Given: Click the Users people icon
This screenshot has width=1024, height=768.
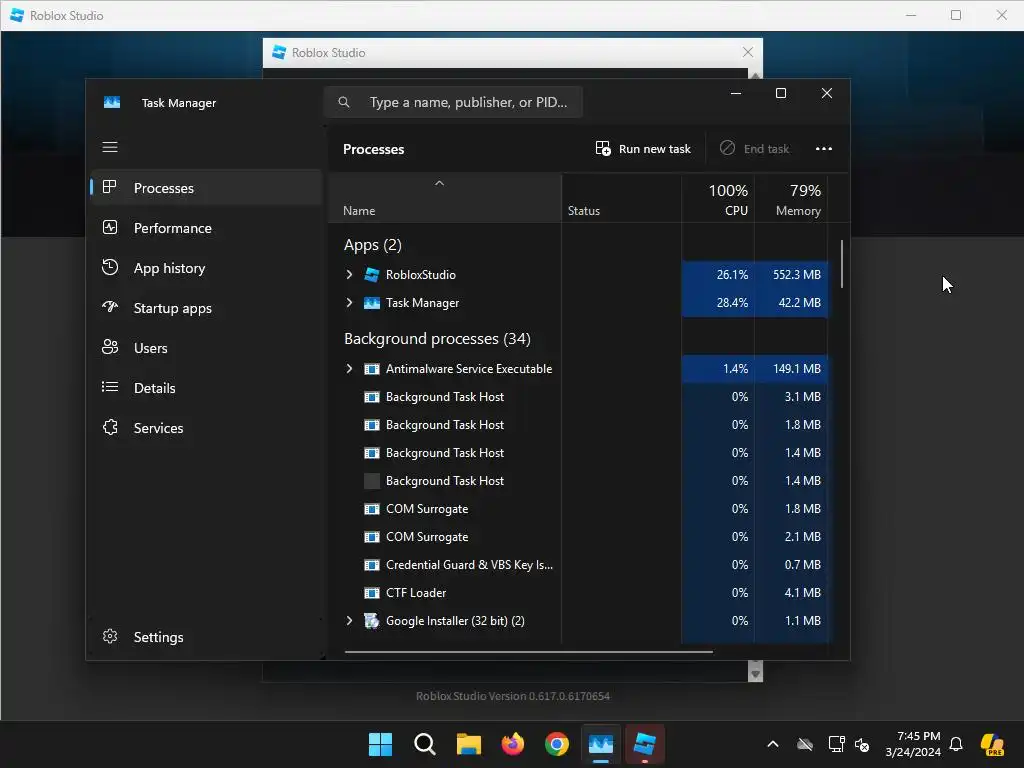Looking at the screenshot, I should (110, 347).
